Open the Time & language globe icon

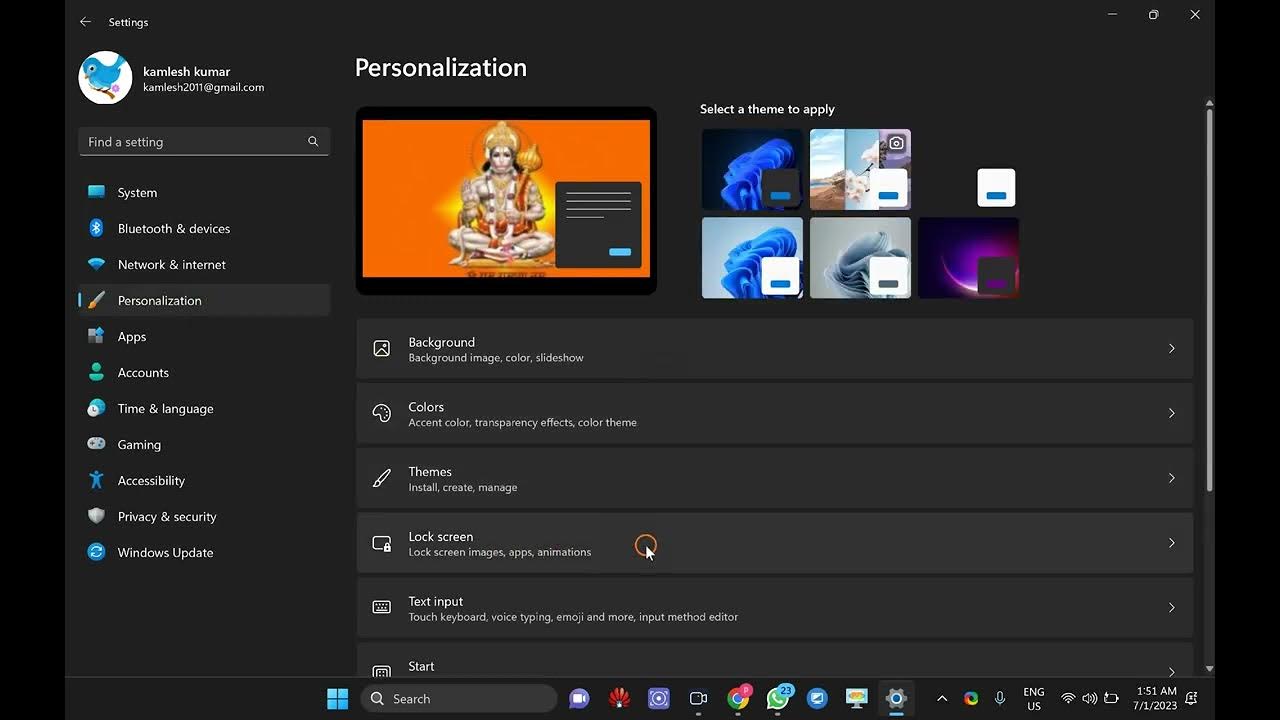pyautogui.click(x=96, y=408)
